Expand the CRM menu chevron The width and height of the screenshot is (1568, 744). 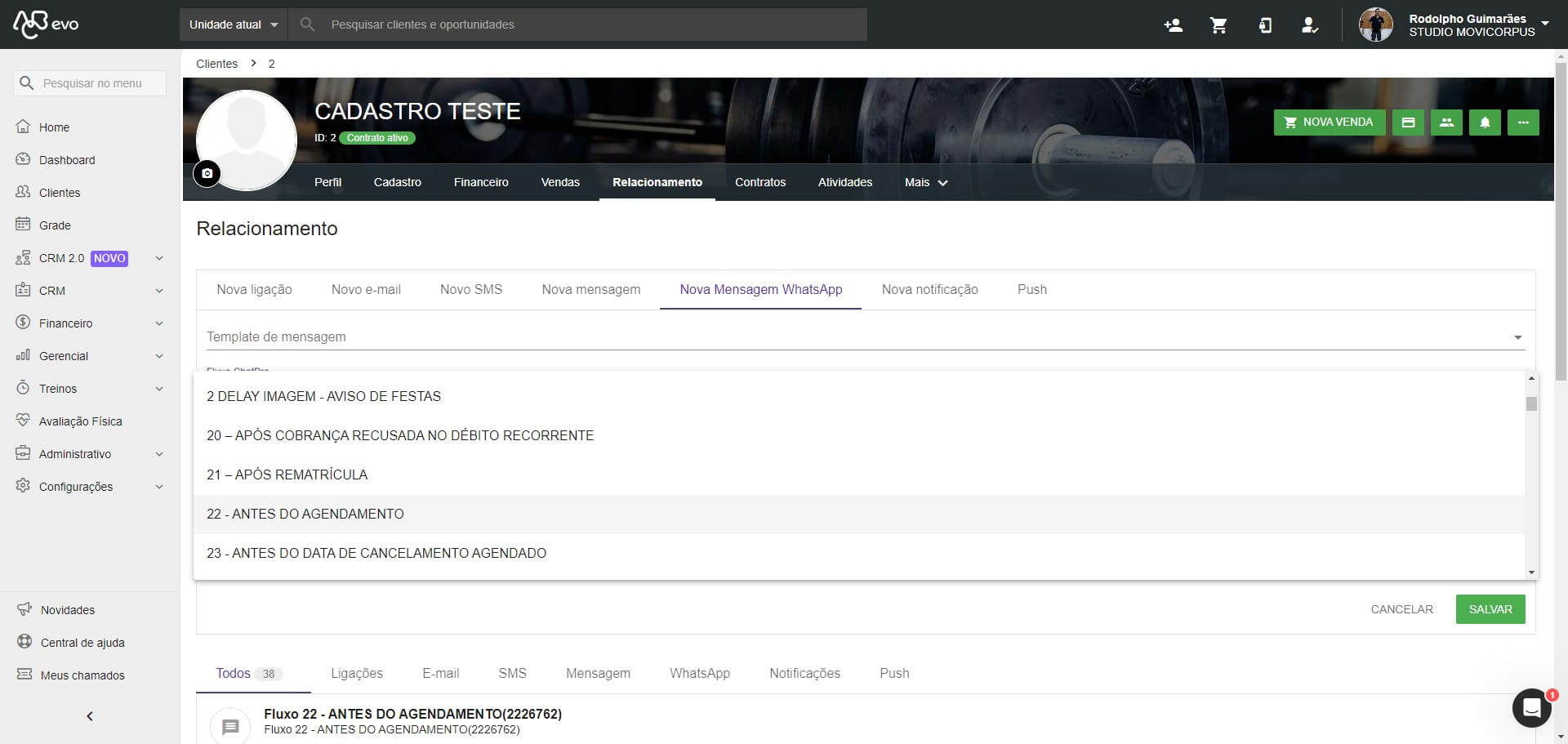coord(159,291)
